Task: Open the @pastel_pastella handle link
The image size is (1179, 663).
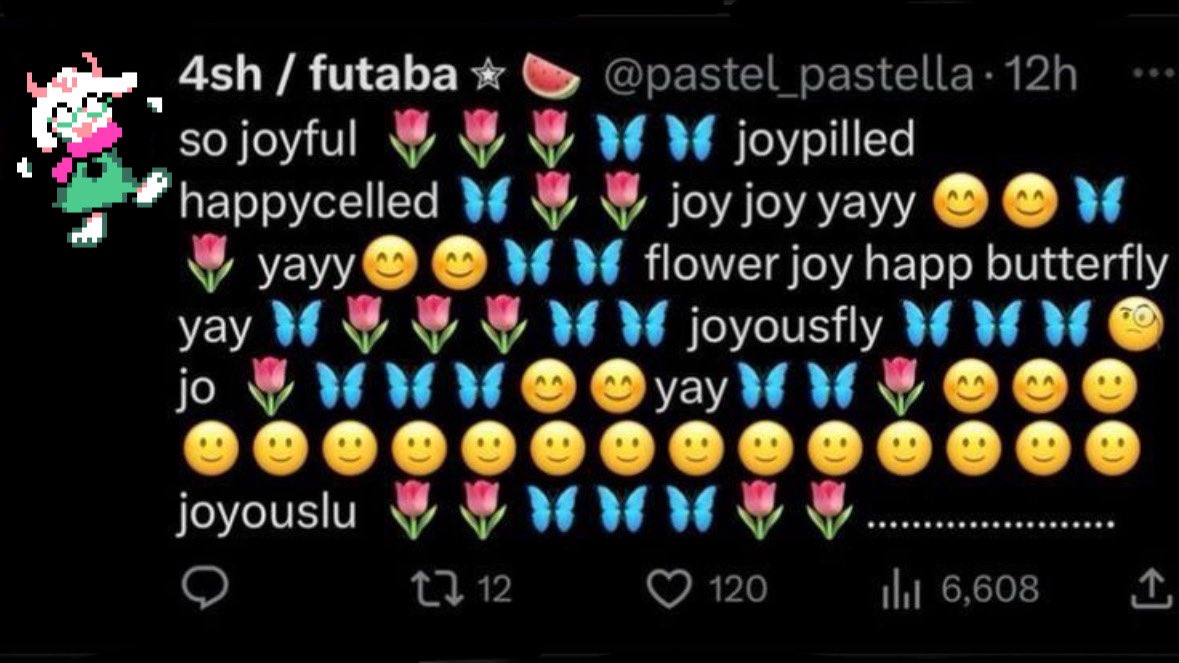Action: tap(789, 76)
